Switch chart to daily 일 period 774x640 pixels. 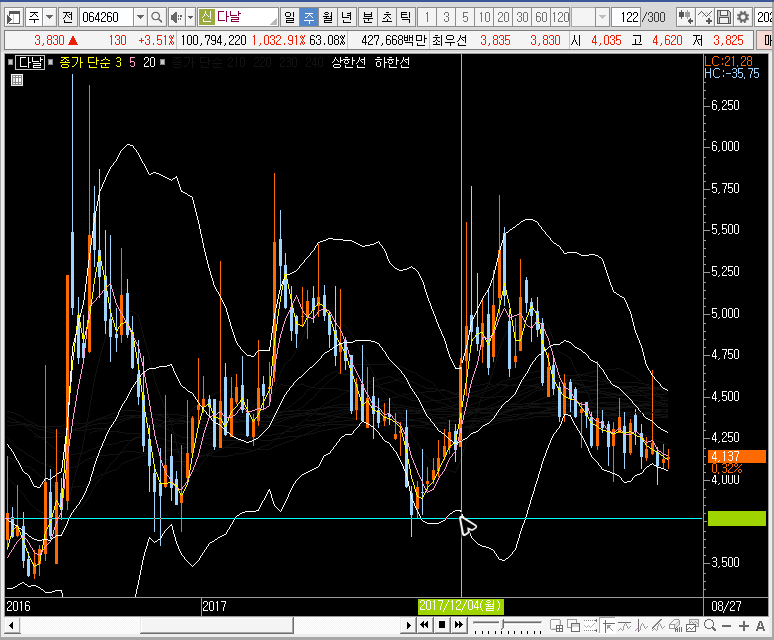coord(290,18)
